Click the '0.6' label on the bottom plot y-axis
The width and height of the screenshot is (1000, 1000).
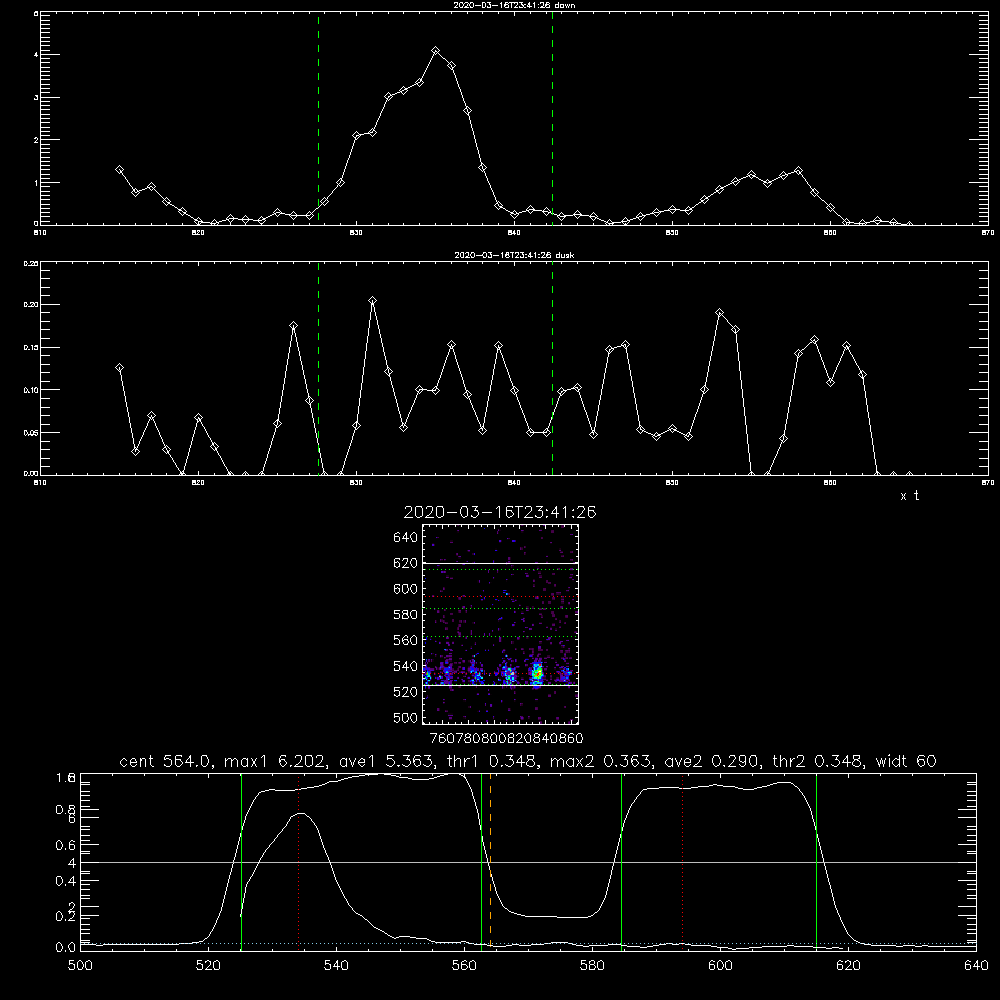pos(66,845)
